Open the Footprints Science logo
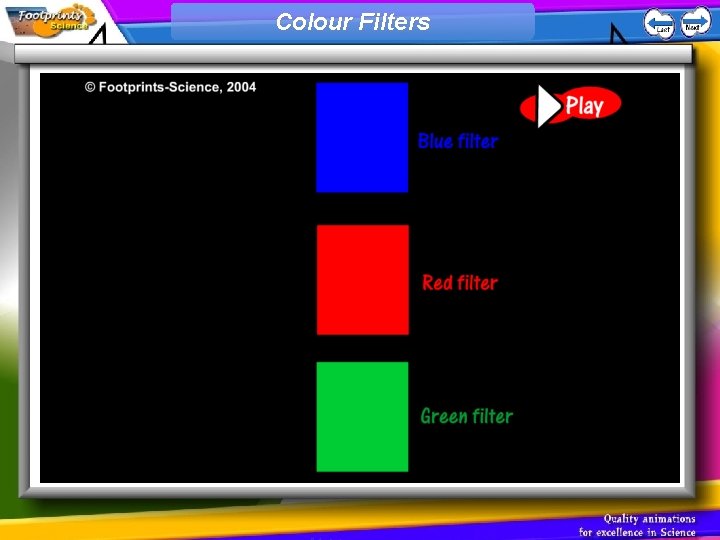 [x=51, y=20]
